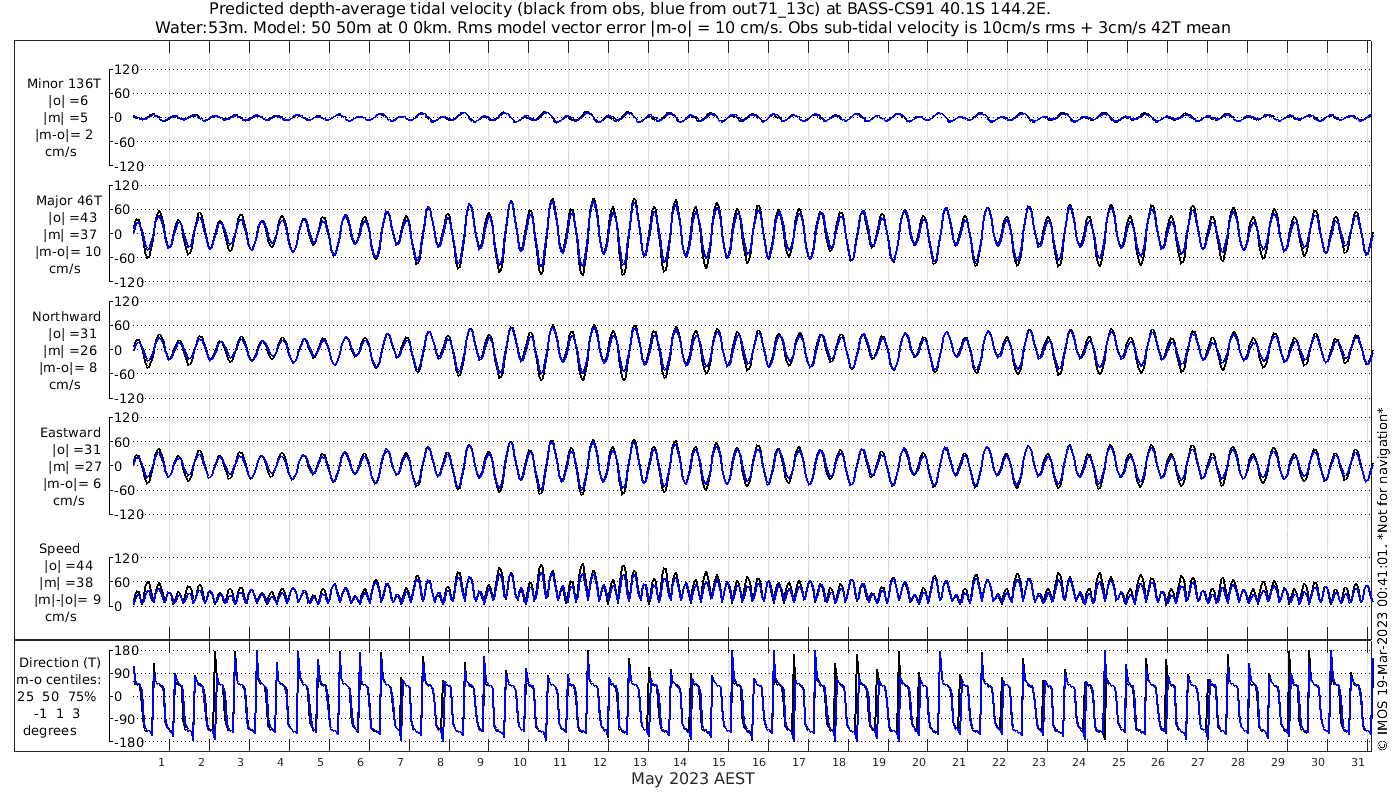Viewport: 1400px width, 800px height.
Task: Click day tick label '26' on time axis
Action: (1158, 762)
